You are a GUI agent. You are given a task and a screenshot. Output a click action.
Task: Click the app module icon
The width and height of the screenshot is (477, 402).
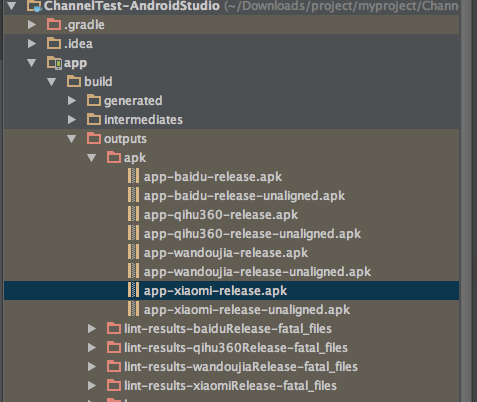click(x=54, y=63)
